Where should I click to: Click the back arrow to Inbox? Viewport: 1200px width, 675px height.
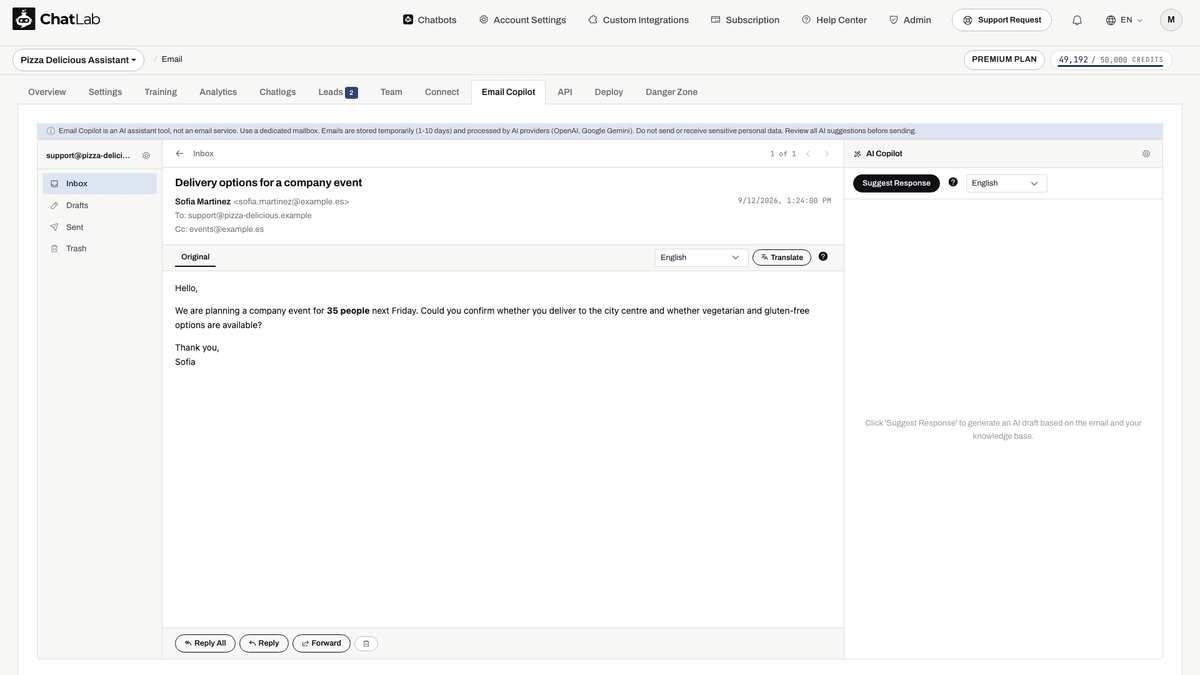[x=179, y=154]
